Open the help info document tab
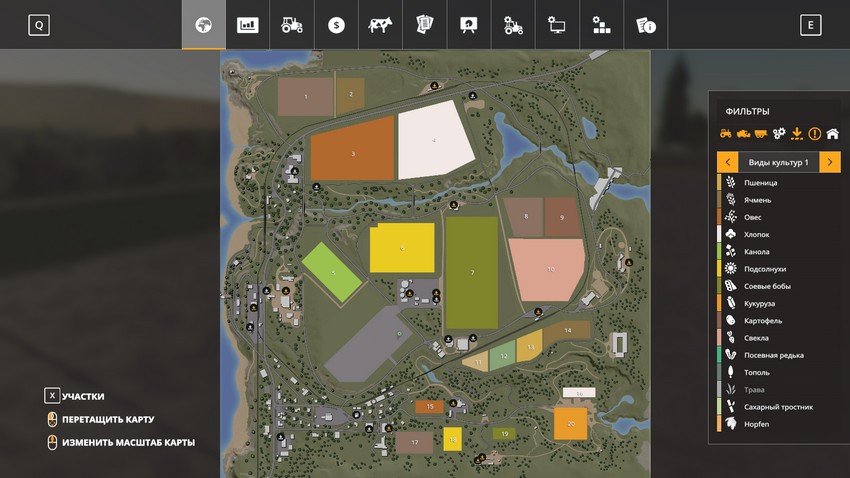The image size is (850, 478). point(646,25)
